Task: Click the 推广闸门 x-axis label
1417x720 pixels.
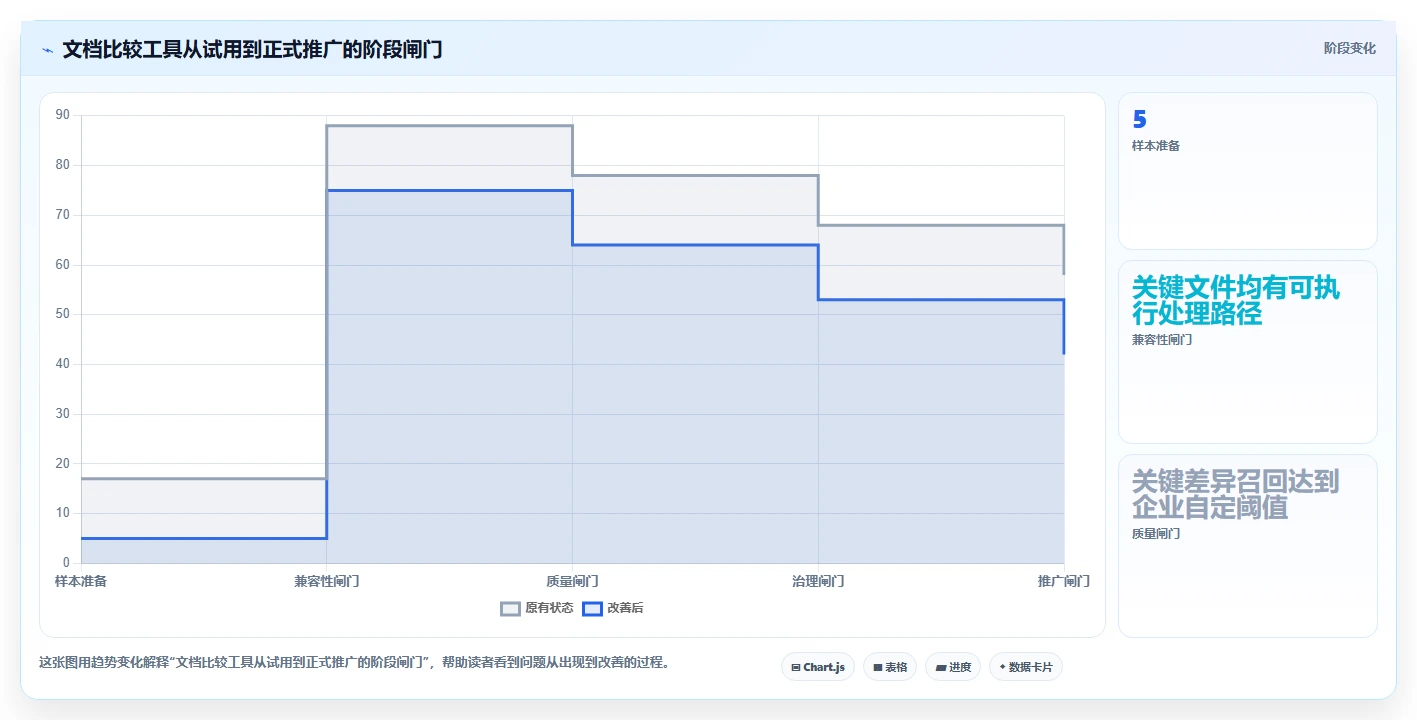Action: coord(1064,581)
